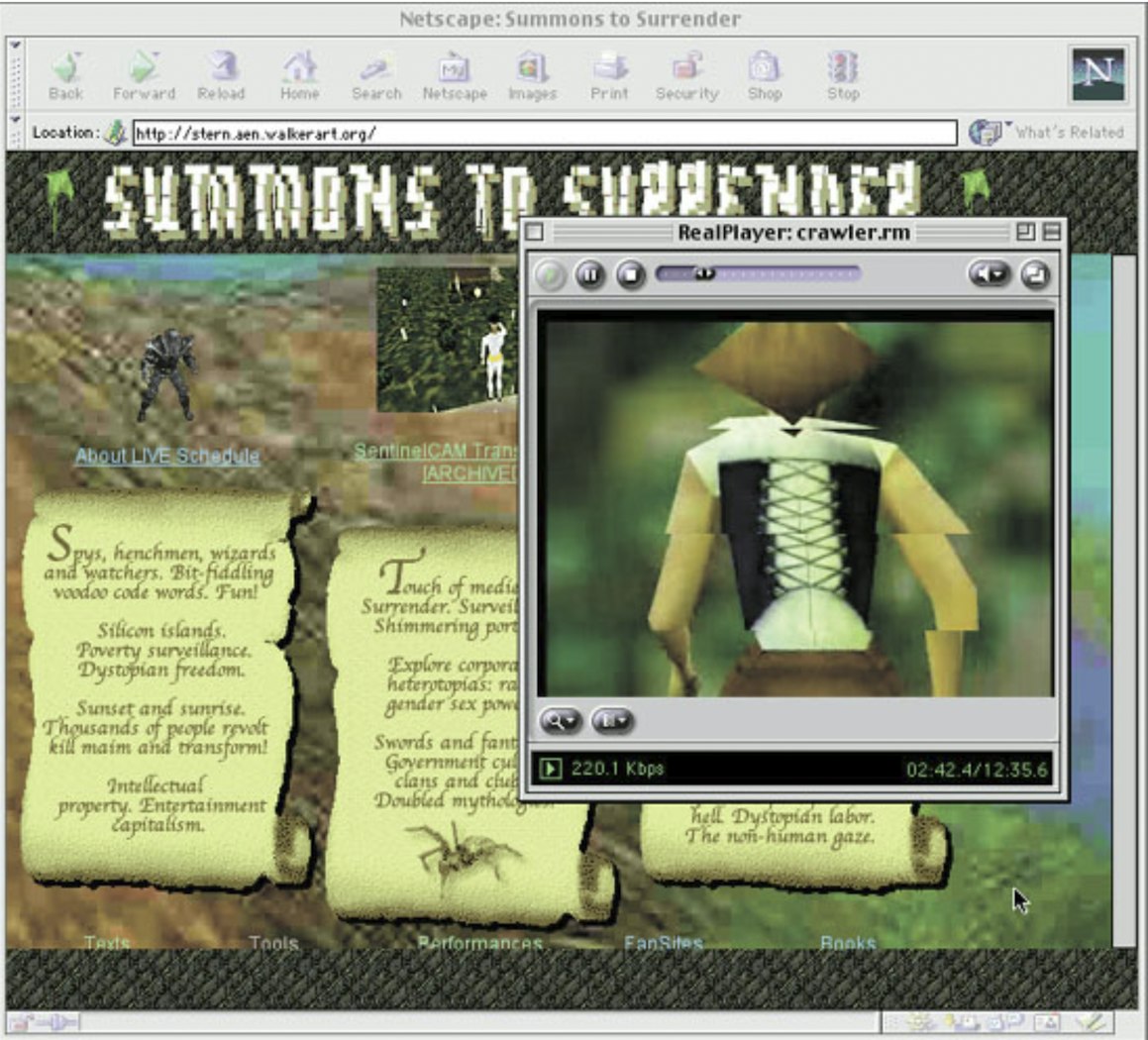Open the RealPlayer clip info dropdown

tap(611, 721)
